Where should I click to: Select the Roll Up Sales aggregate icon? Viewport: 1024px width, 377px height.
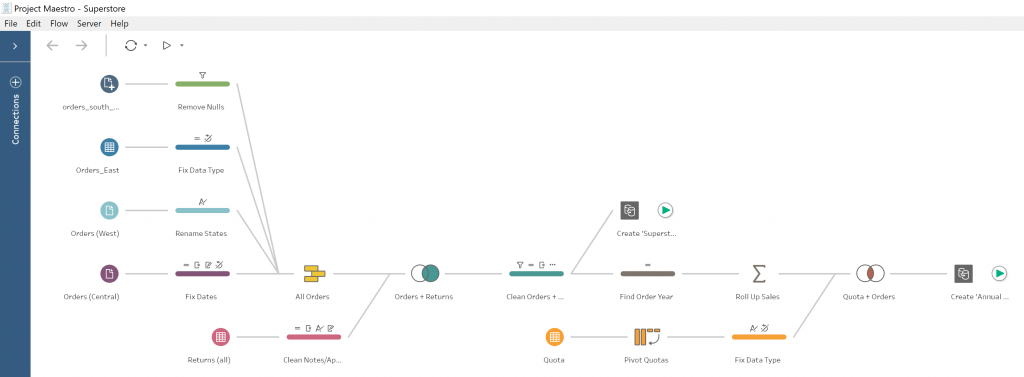[x=759, y=274]
